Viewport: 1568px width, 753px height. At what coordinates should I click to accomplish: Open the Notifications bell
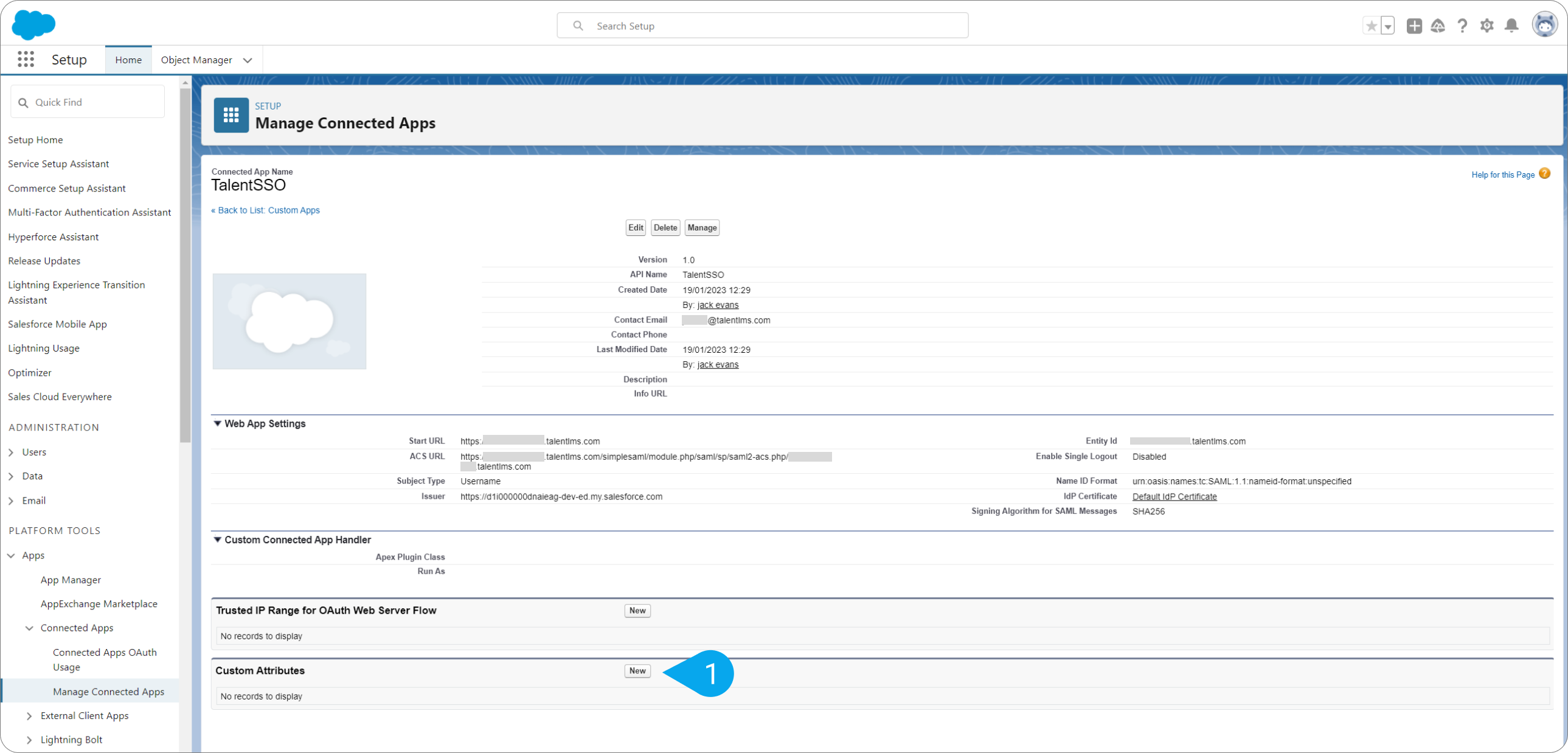[x=1511, y=26]
